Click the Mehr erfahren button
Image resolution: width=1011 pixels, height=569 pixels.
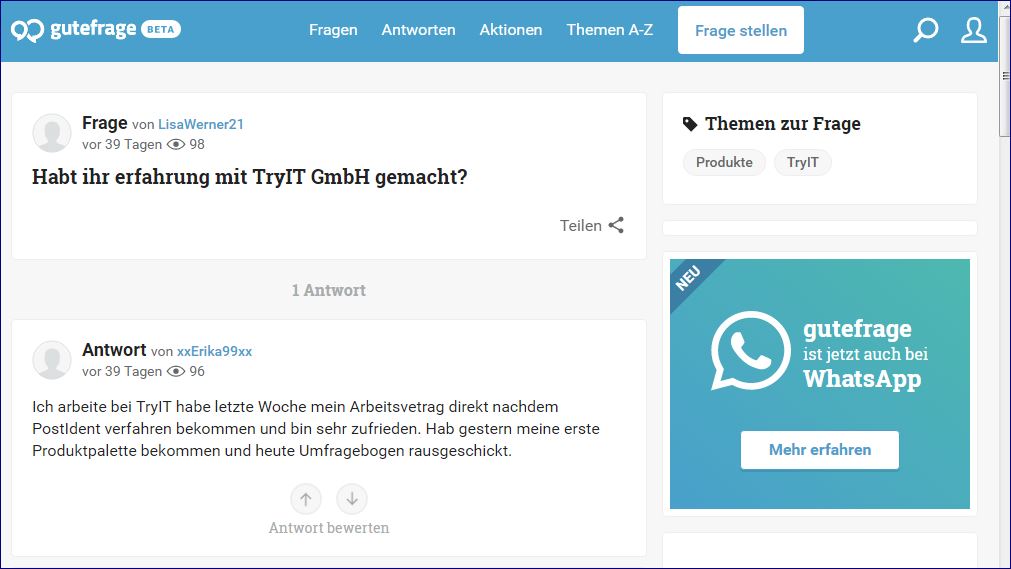click(x=820, y=450)
